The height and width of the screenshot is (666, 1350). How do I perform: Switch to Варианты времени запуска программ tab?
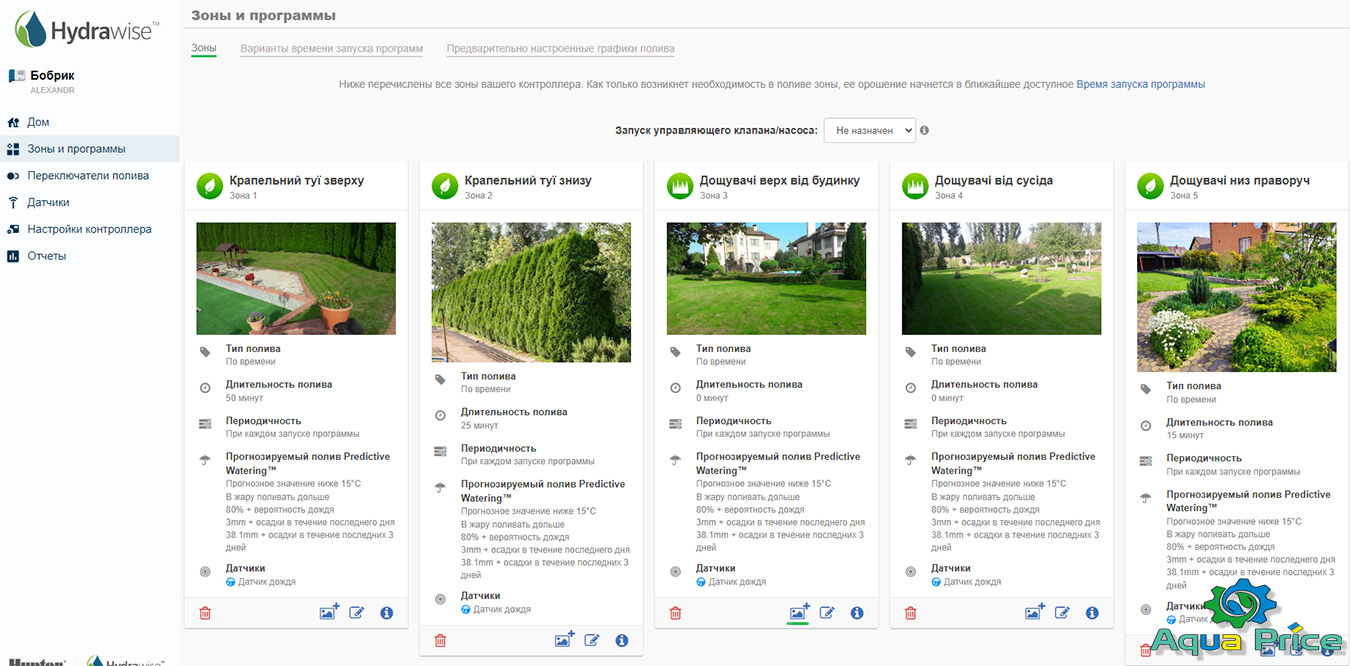pos(331,48)
